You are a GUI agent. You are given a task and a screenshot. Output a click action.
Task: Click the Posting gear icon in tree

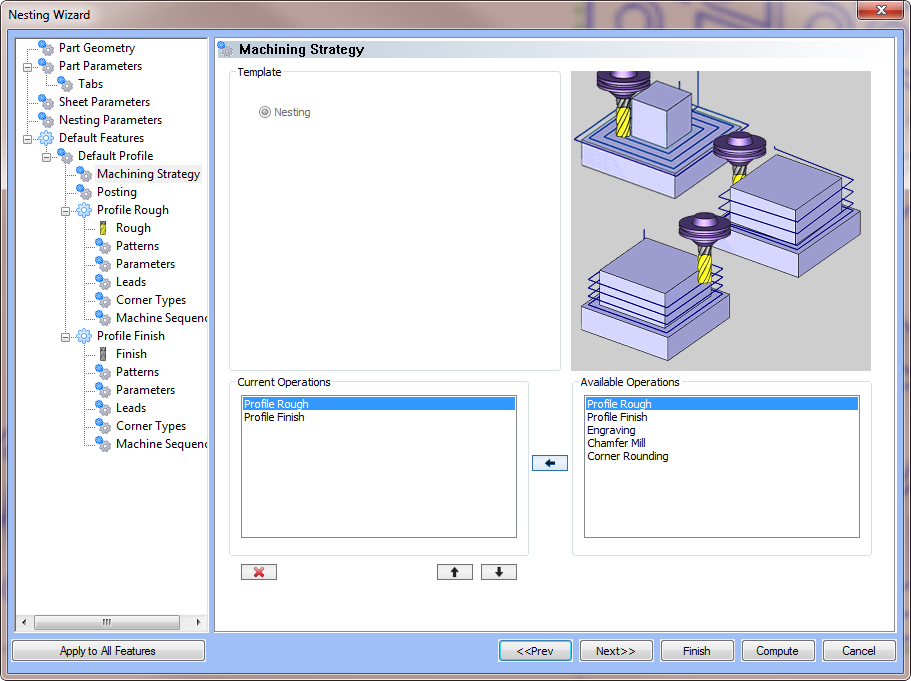[x=84, y=192]
